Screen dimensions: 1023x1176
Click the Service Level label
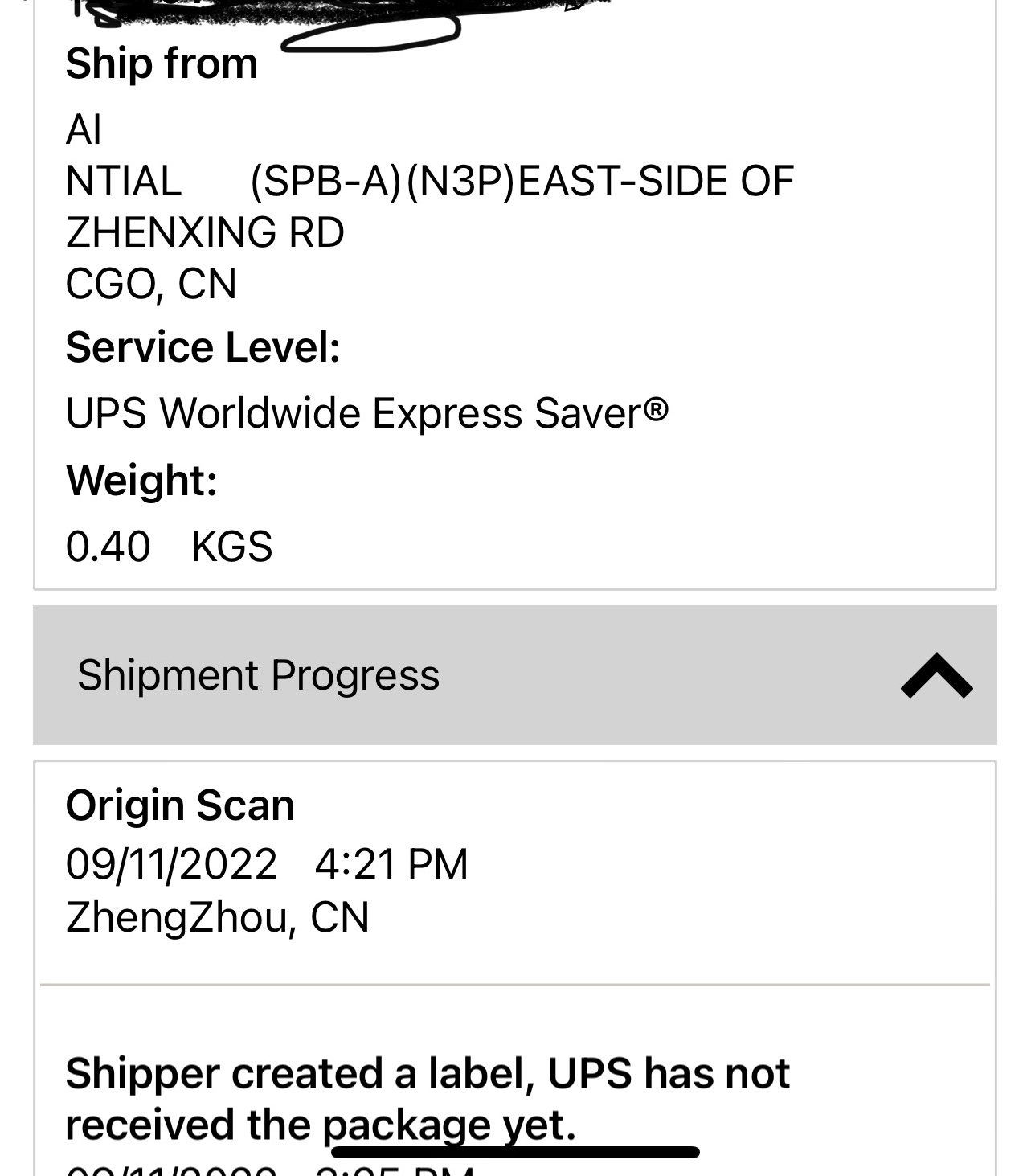click(x=203, y=347)
